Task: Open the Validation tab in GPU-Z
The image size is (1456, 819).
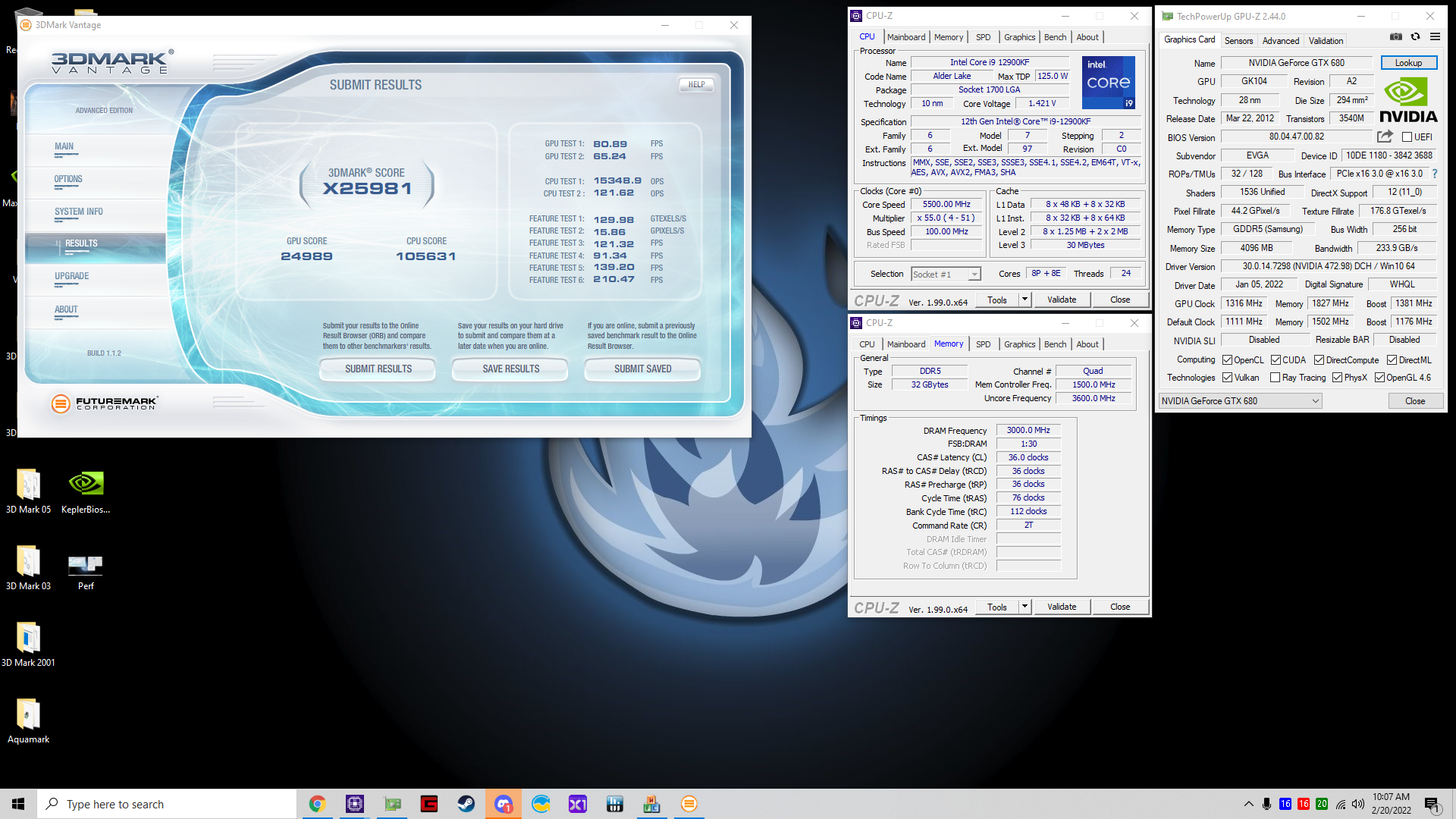Action: [1326, 41]
